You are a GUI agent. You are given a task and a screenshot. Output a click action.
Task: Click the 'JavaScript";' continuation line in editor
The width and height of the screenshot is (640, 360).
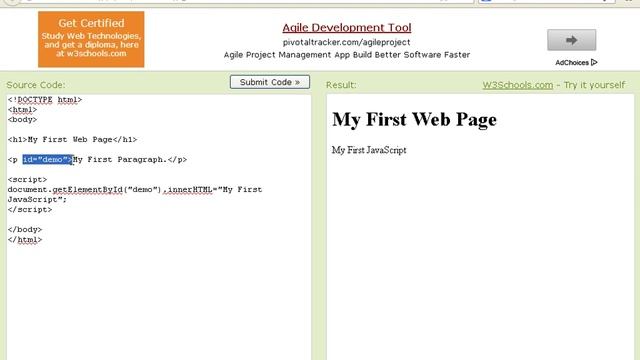[37, 200]
